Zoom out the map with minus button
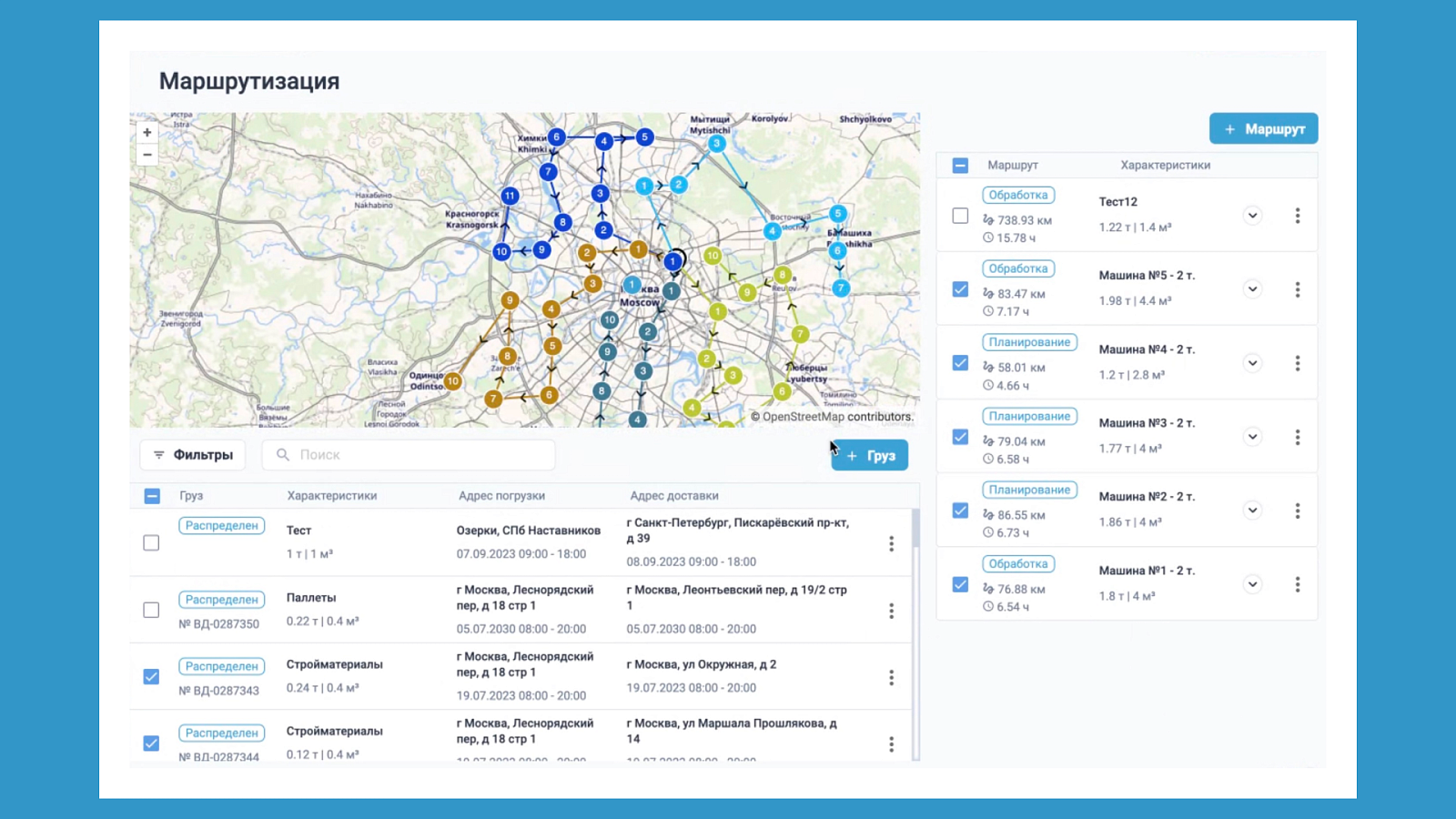 click(147, 155)
